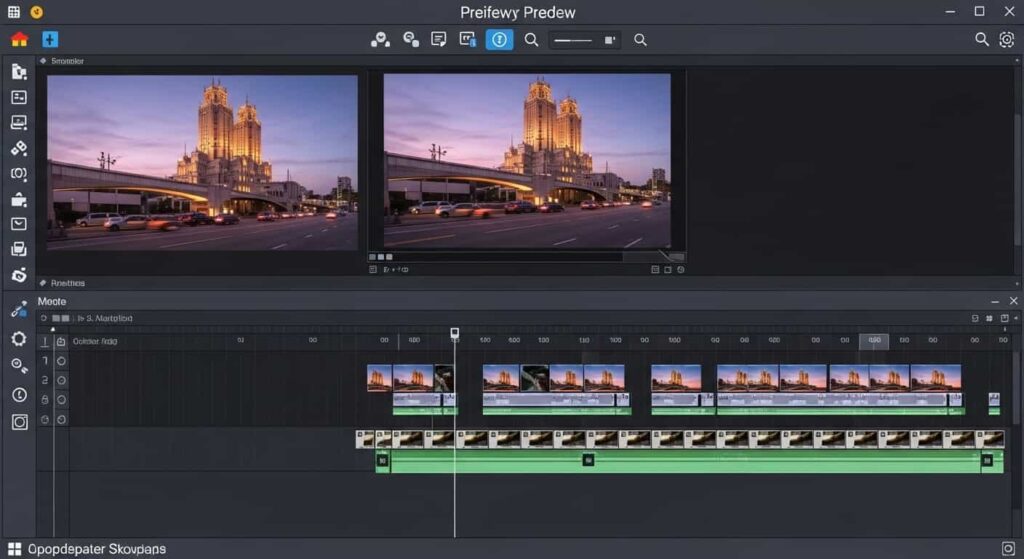This screenshot has height=559, width=1024.
Task: Open the small dropdown arrow at timeline header right
Action: (x=1016, y=318)
